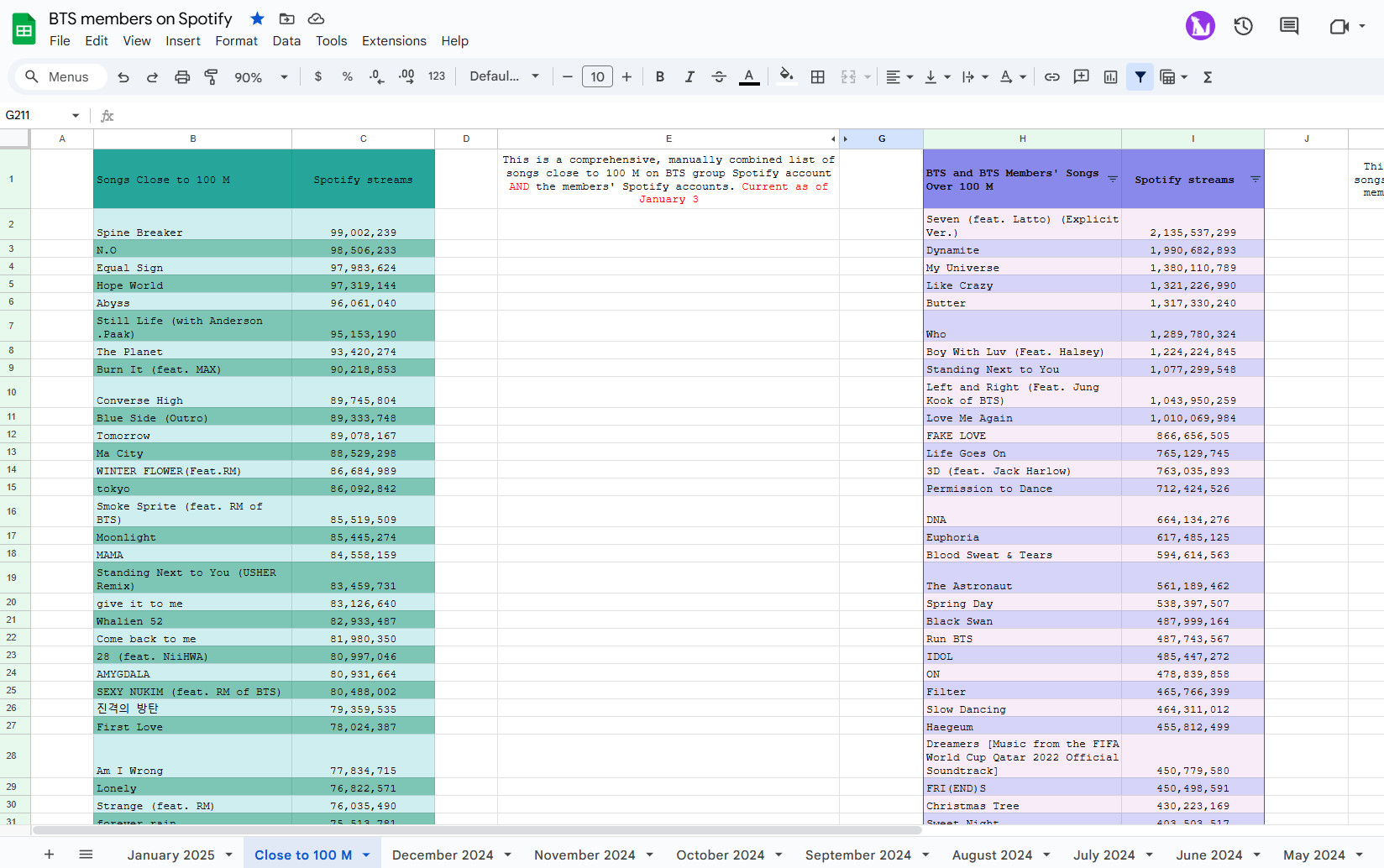The width and height of the screenshot is (1384, 868).
Task: Open the Format menu
Action: [x=236, y=41]
